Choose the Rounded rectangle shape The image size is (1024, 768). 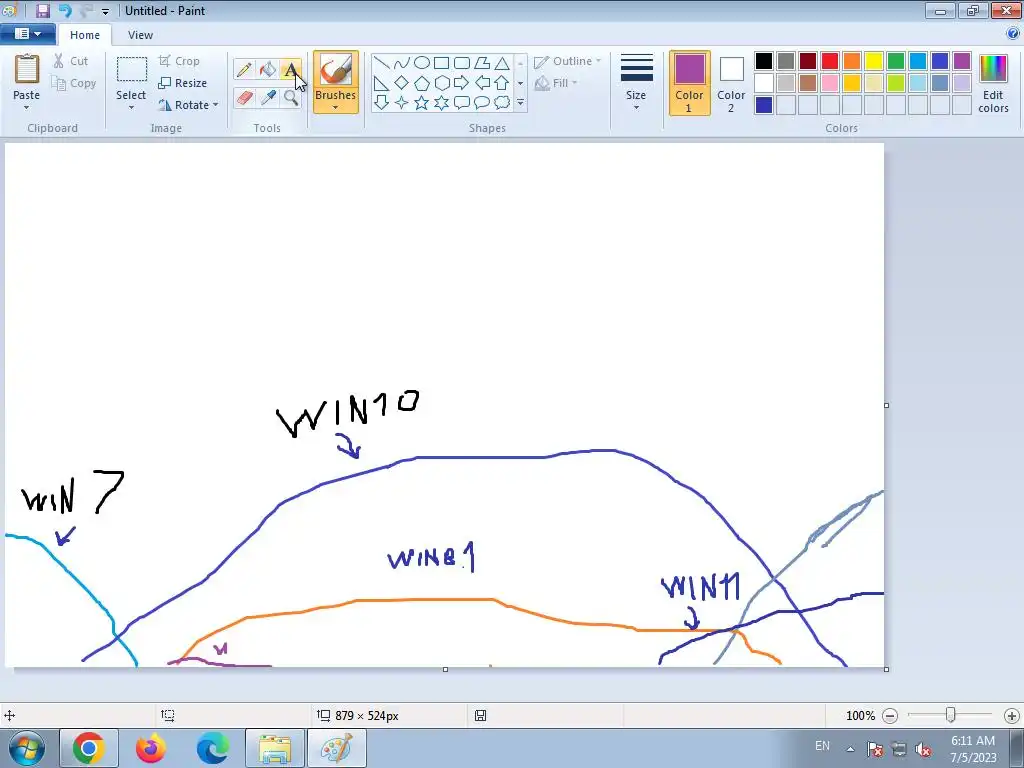[x=462, y=63]
